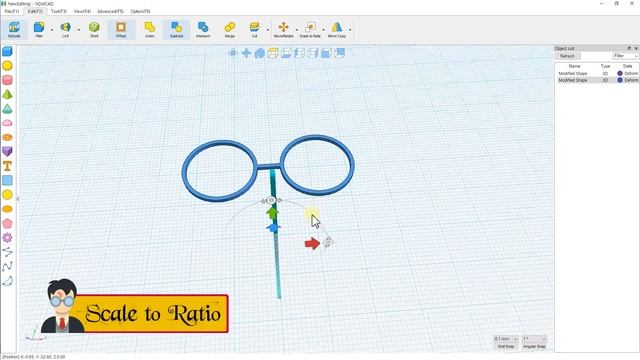
Task: Expand the Cut tool dropdown arrow
Action: (x=268, y=30)
